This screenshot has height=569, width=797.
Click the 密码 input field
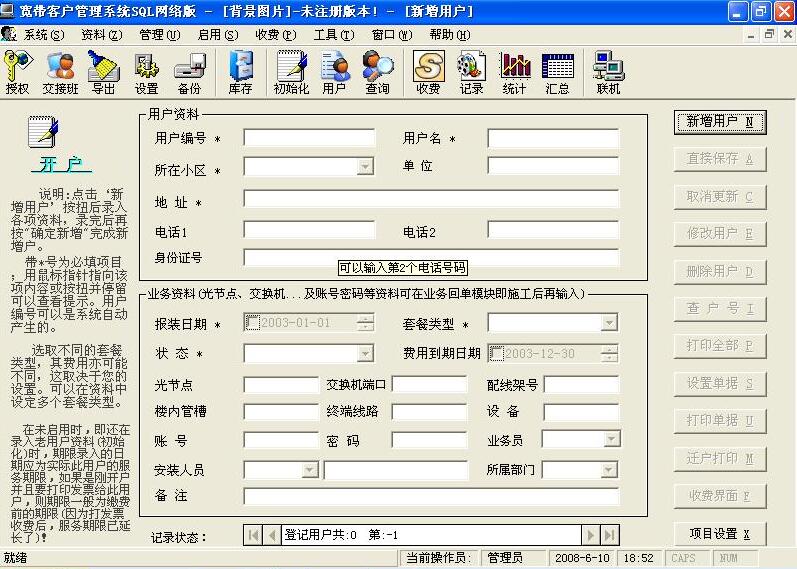coord(430,440)
